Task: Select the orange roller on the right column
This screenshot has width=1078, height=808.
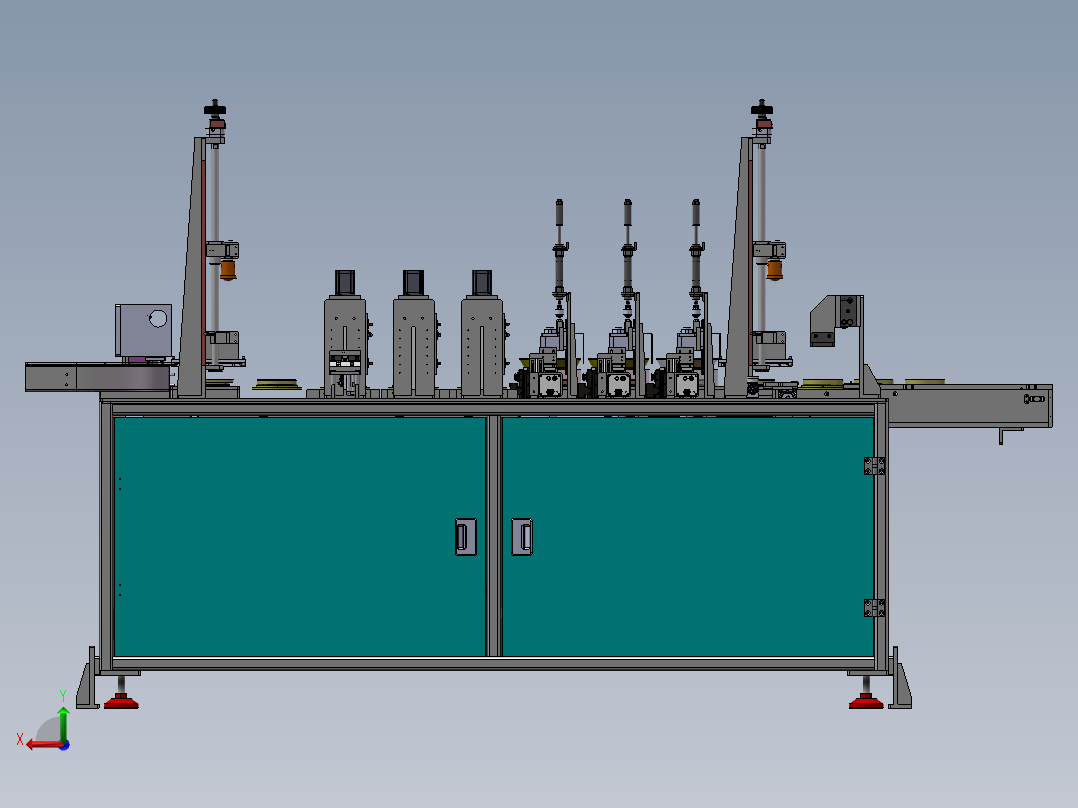Action: tap(775, 270)
